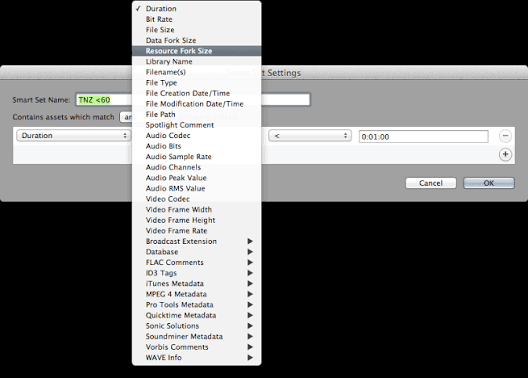Image resolution: width=528 pixels, height=378 pixels.
Task: Choose Duration in the popup menu
Action: (x=197, y=9)
